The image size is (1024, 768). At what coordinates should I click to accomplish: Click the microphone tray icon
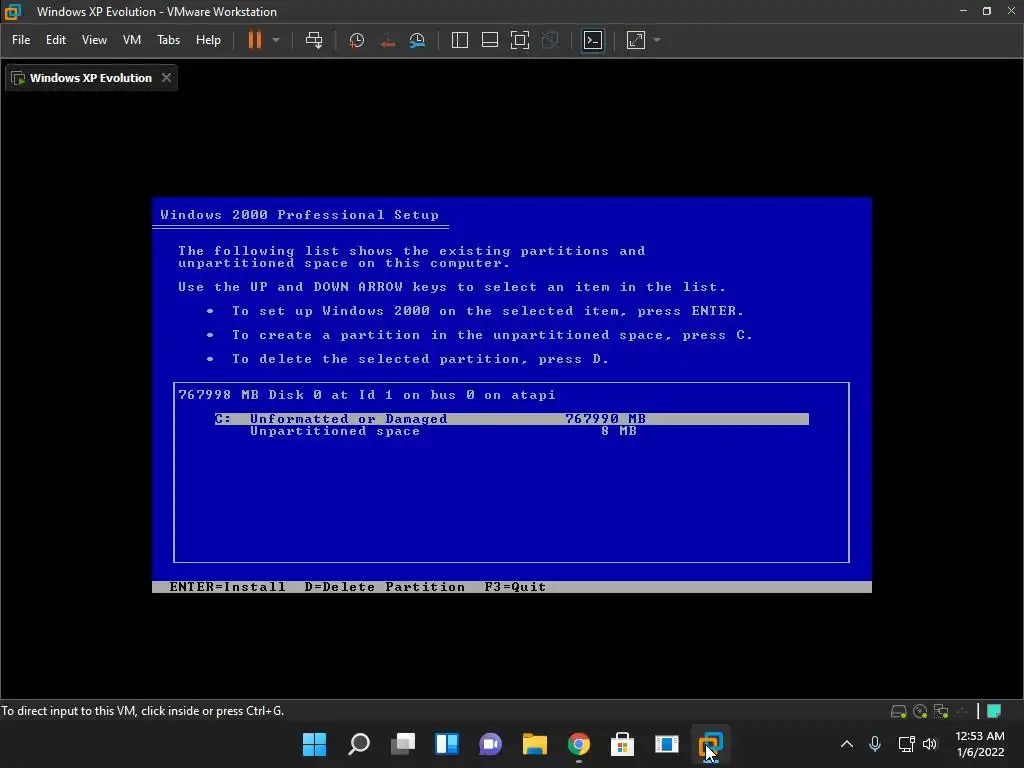point(875,744)
